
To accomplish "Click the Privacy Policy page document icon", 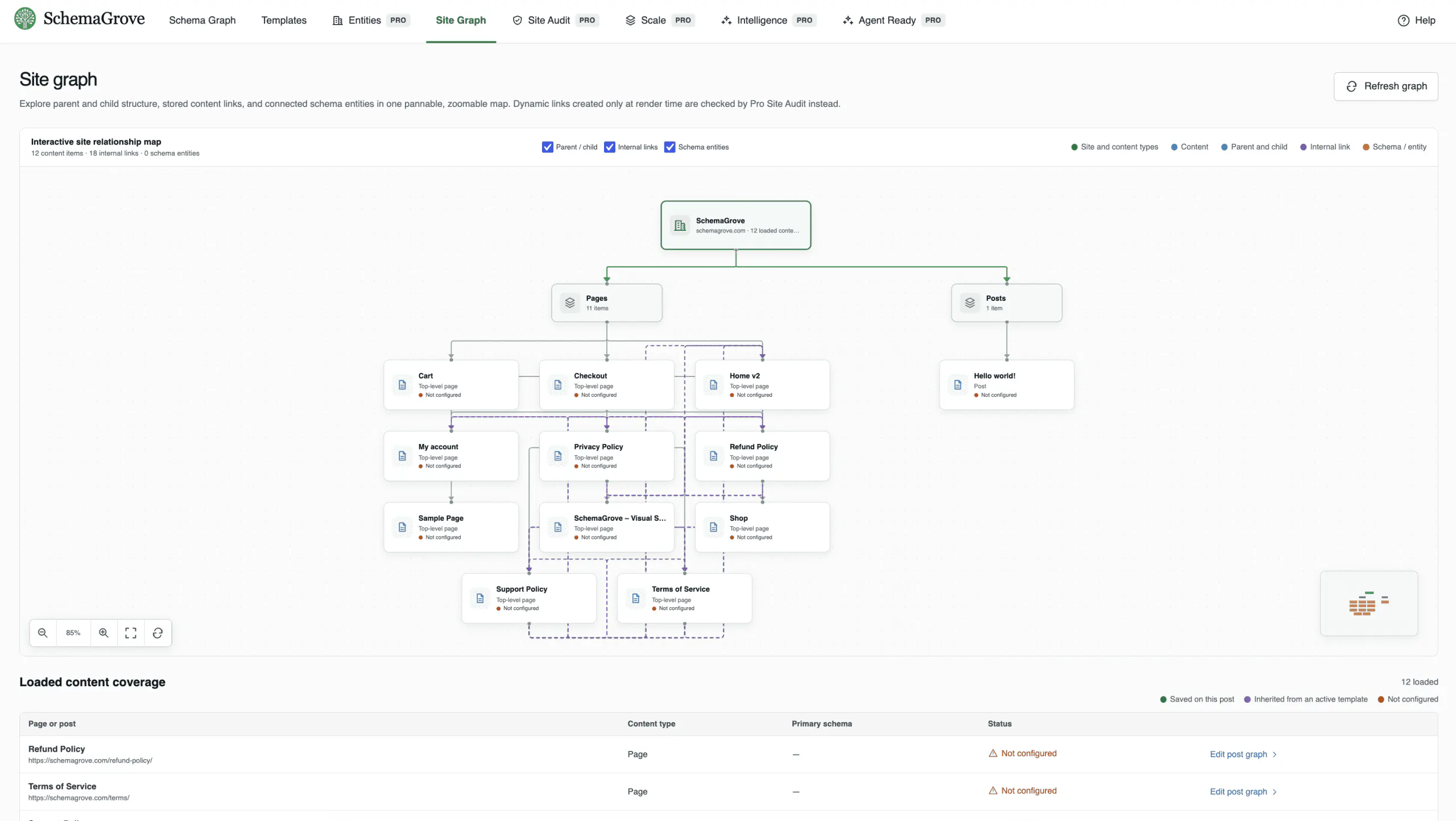I will pos(558,456).
